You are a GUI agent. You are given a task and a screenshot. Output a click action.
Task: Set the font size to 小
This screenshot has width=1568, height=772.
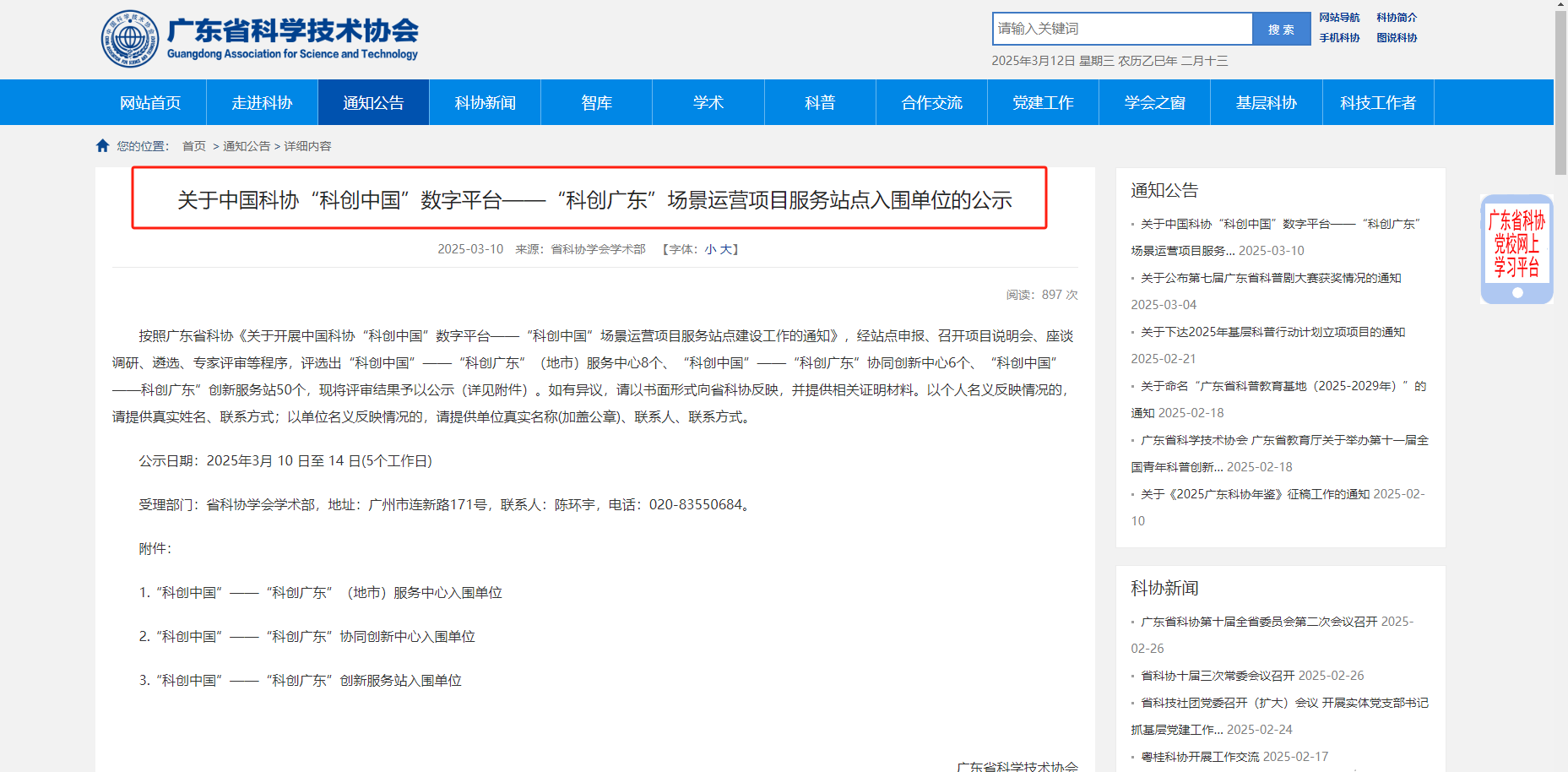[710, 249]
